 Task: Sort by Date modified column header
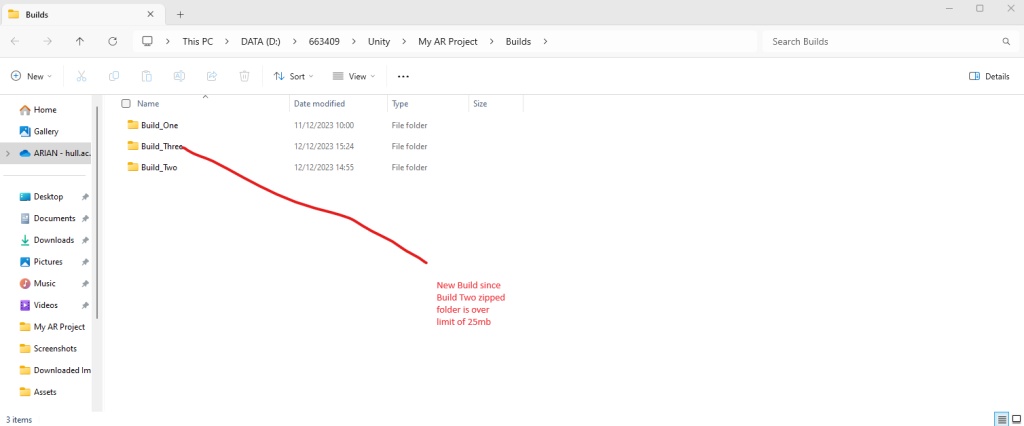point(319,103)
